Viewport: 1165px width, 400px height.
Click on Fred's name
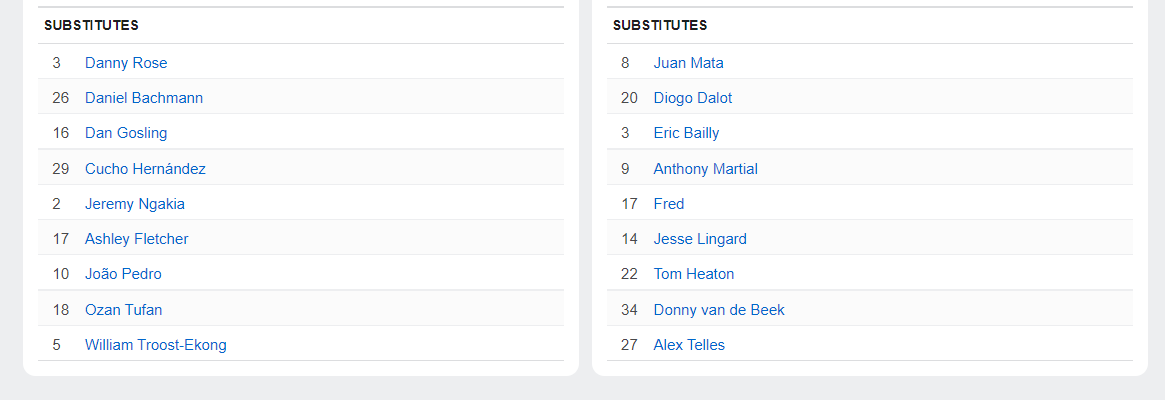coord(669,204)
